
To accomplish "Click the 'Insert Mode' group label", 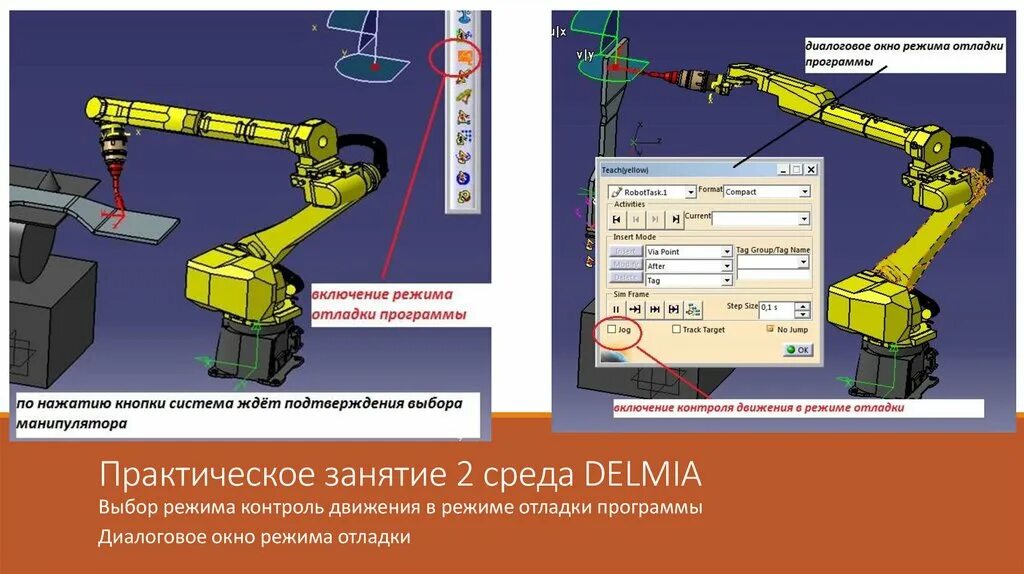I will click(x=634, y=237).
